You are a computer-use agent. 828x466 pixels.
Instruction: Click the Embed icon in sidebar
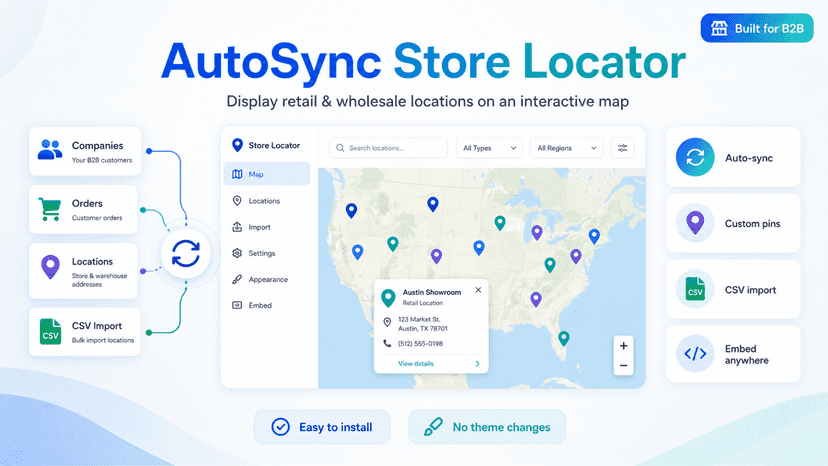(x=237, y=305)
